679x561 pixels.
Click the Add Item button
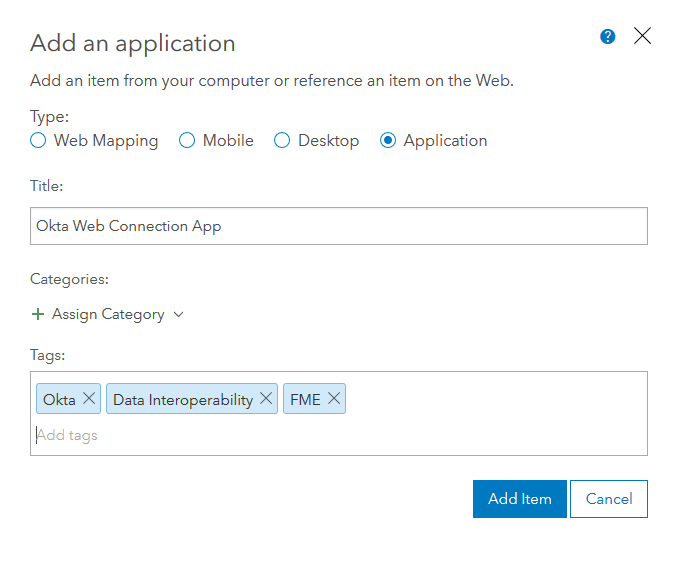pos(520,499)
